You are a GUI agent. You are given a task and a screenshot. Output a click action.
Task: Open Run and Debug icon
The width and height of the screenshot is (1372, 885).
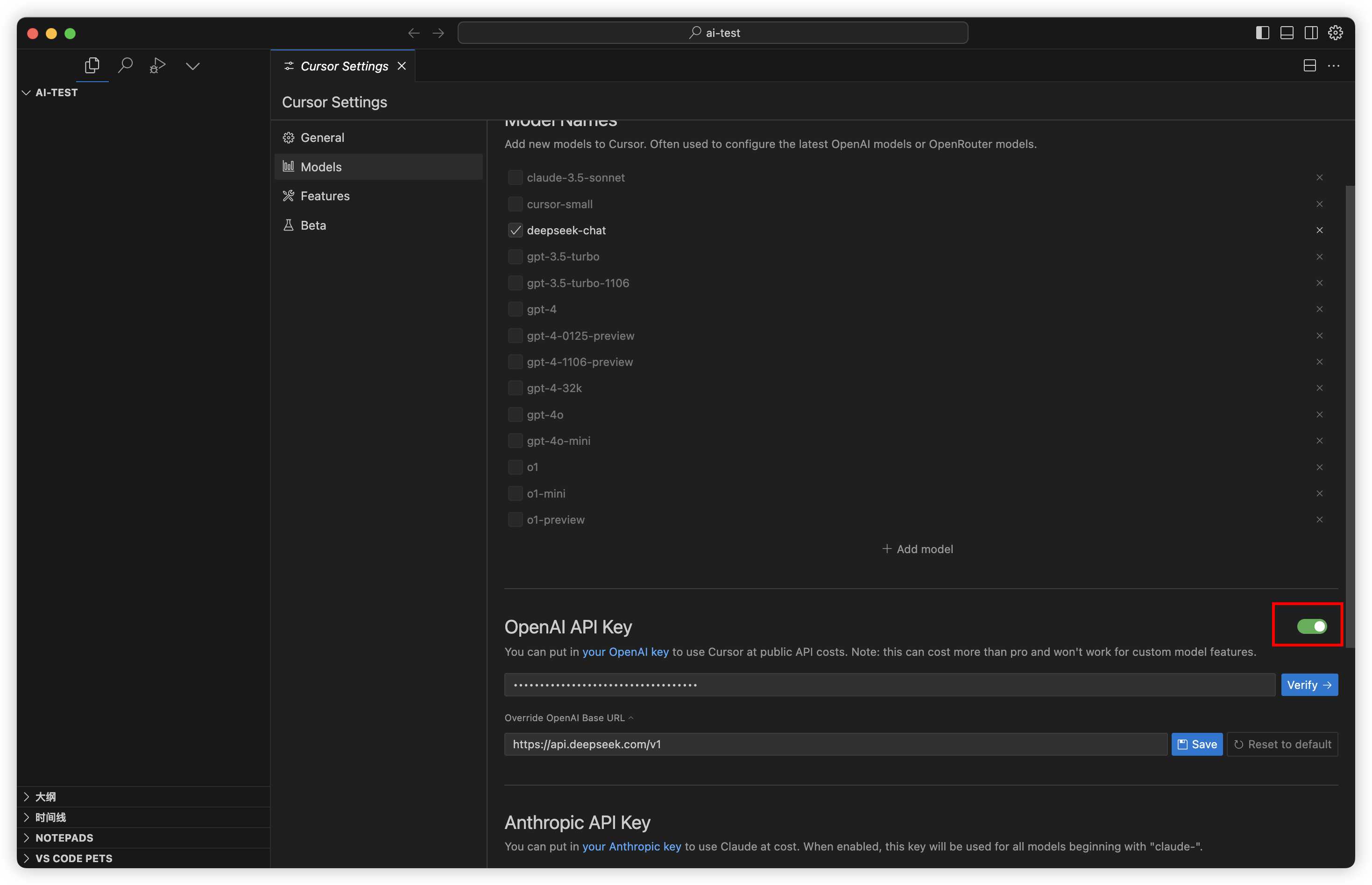pyautogui.click(x=157, y=65)
